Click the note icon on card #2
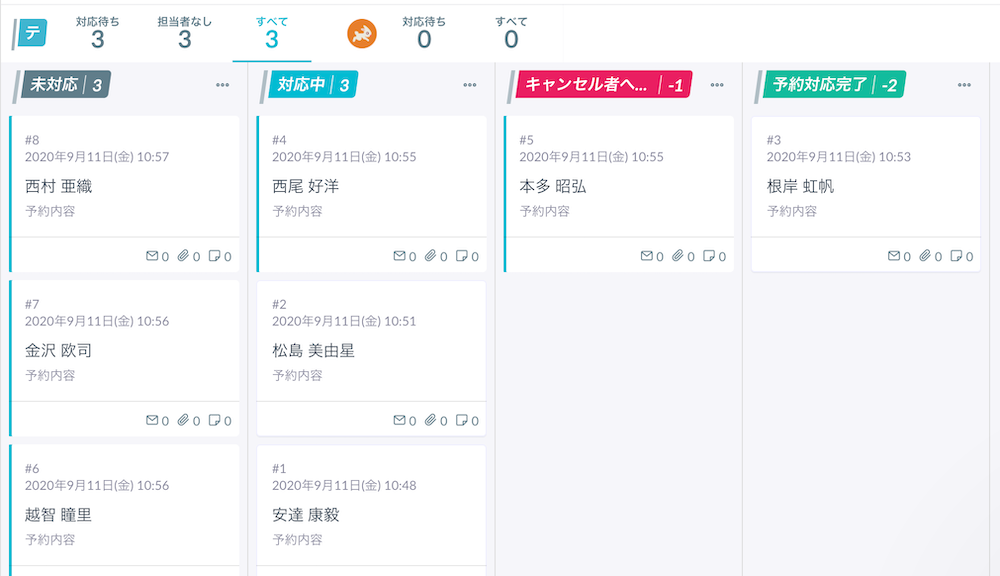Screen dimensions: 1000x576 point(462,421)
